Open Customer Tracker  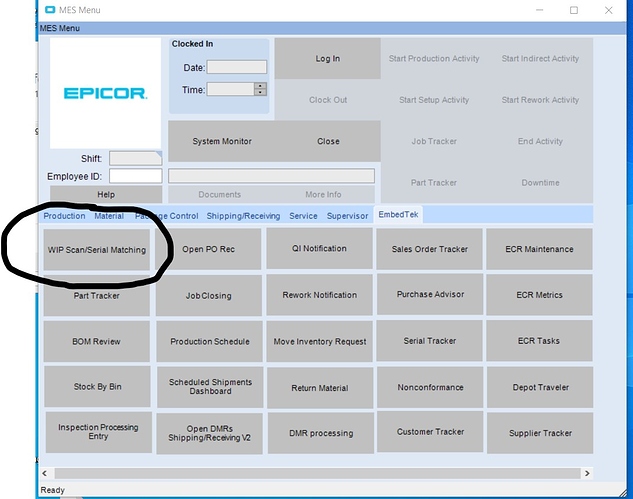pyautogui.click(x=430, y=432)
